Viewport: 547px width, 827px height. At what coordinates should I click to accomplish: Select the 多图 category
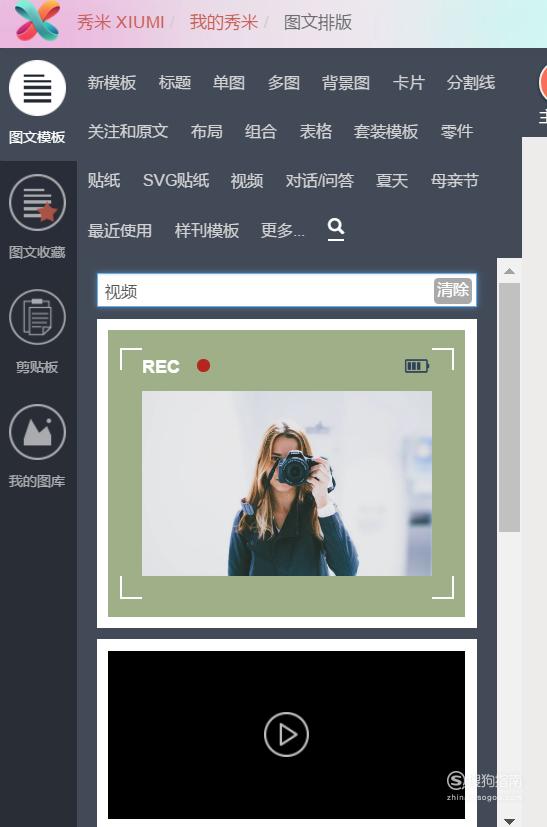point(284,83)
